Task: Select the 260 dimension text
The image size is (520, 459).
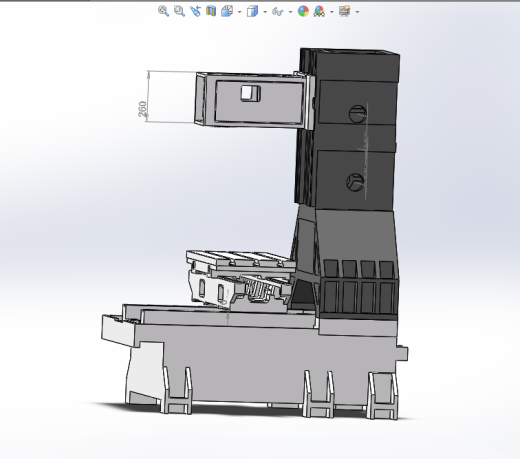Action: (143, 109)
